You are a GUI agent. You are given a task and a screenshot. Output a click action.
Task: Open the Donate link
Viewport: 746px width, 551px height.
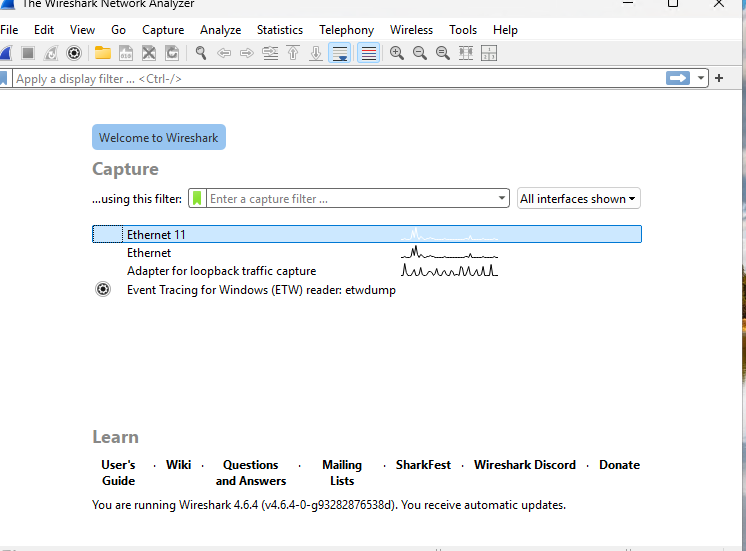[619, 465]
